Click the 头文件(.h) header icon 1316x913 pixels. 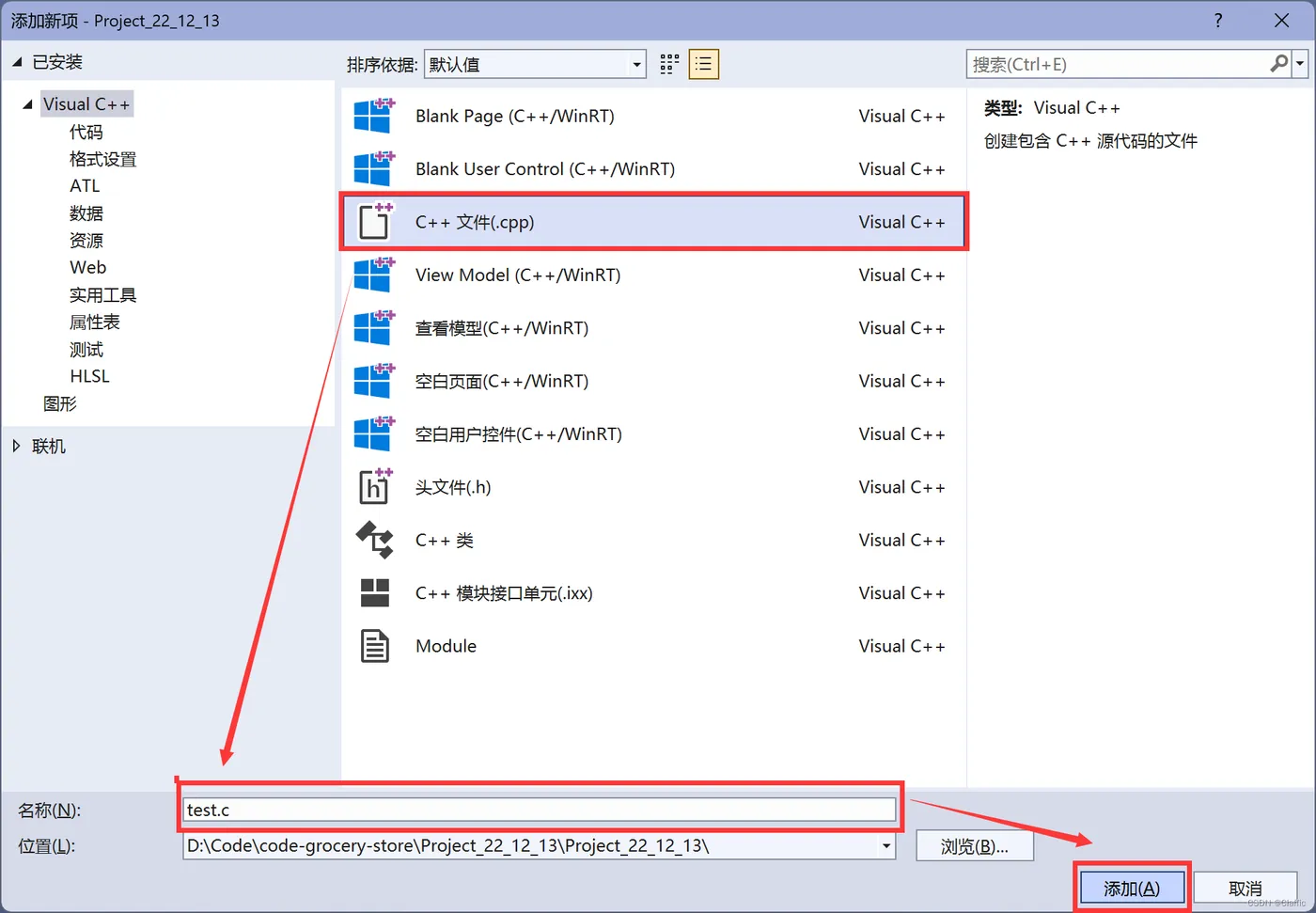point(375,486)
